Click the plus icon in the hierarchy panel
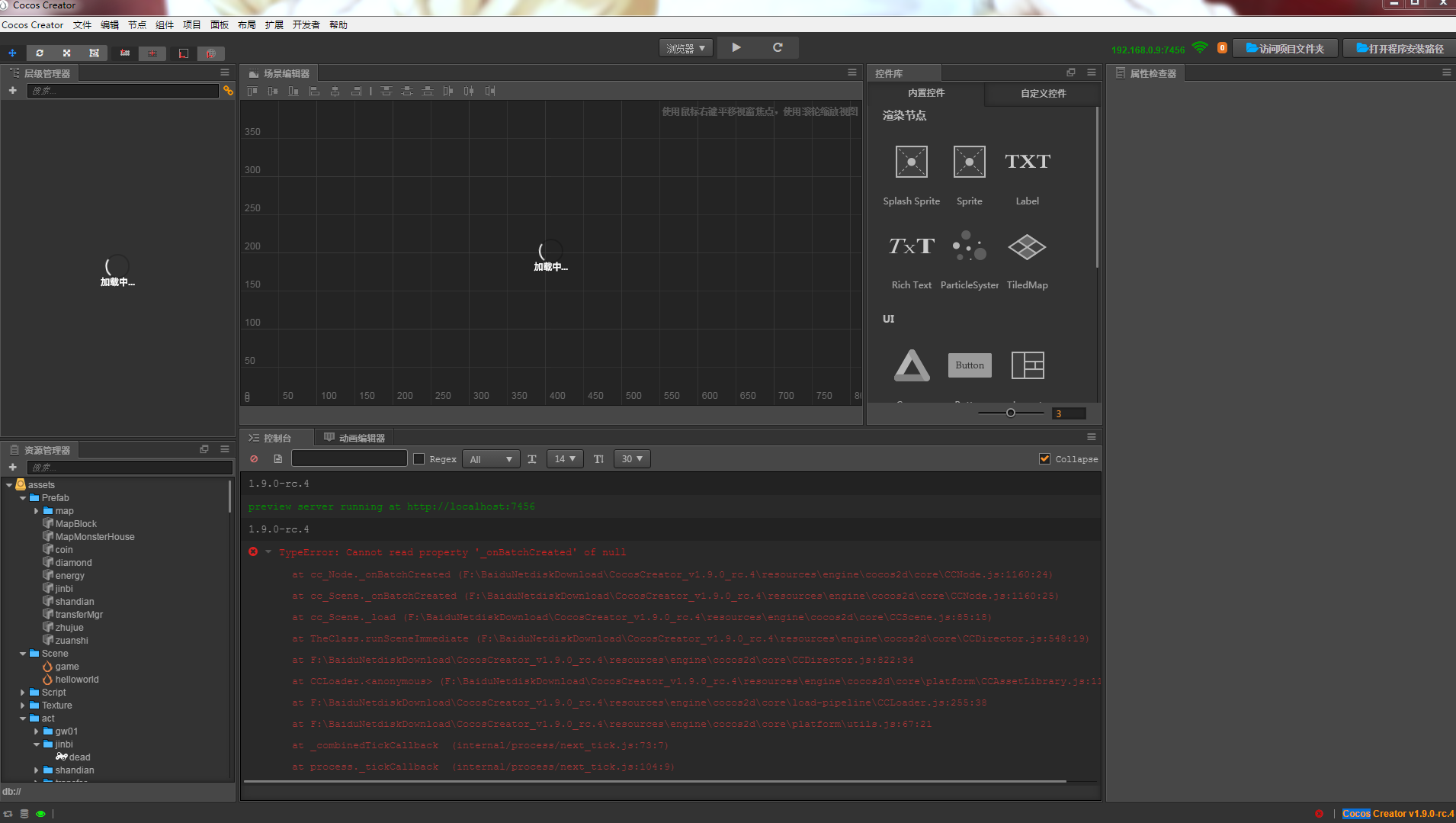Viewport: 1456px width, 823px height. click(x=12, y=91)
